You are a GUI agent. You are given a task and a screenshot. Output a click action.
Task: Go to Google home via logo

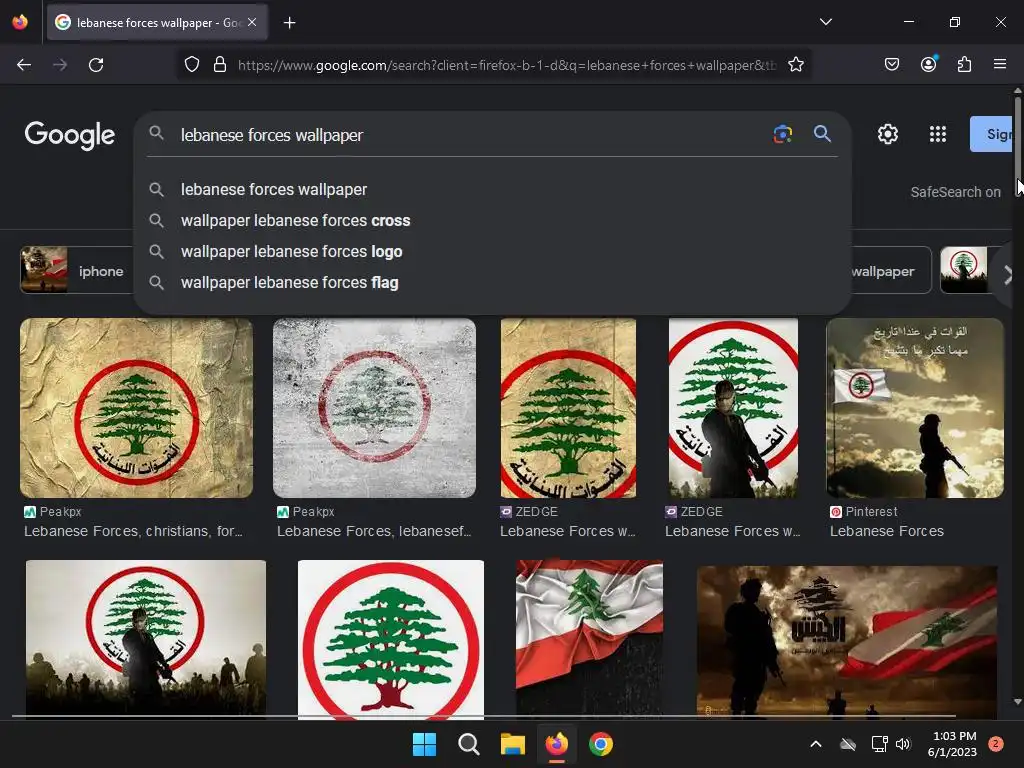[x=70, y=135]
